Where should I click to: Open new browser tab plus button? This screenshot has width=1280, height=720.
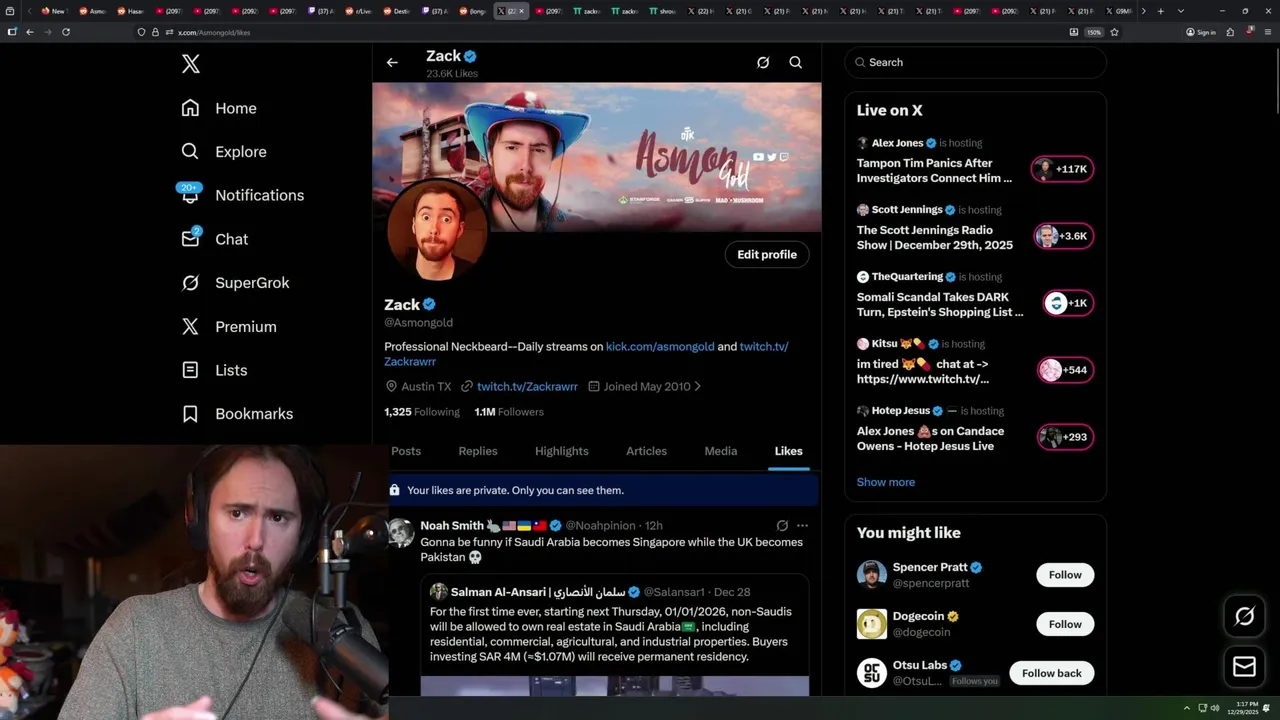pyautogui.click(x=1160, y=11)
